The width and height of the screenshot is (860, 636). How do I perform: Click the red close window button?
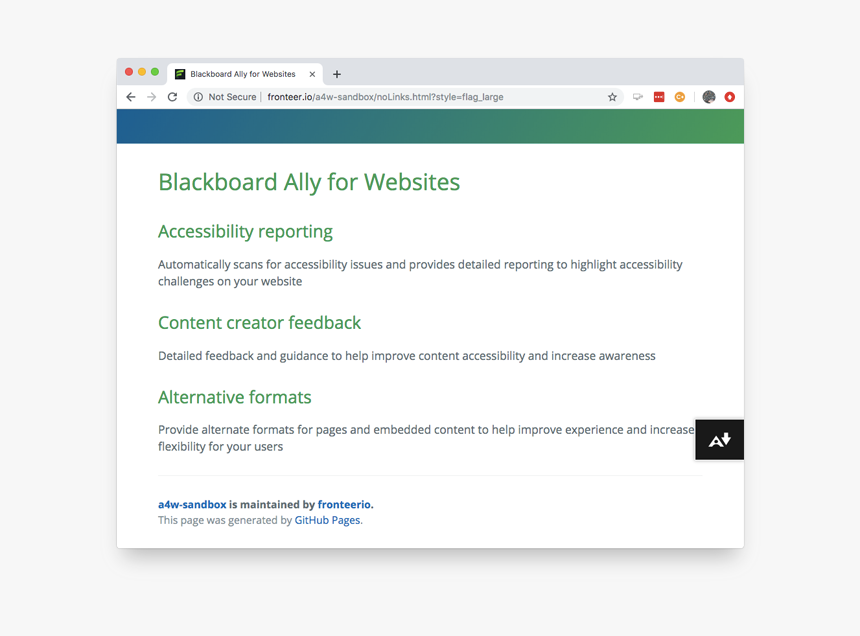[129, 72]
